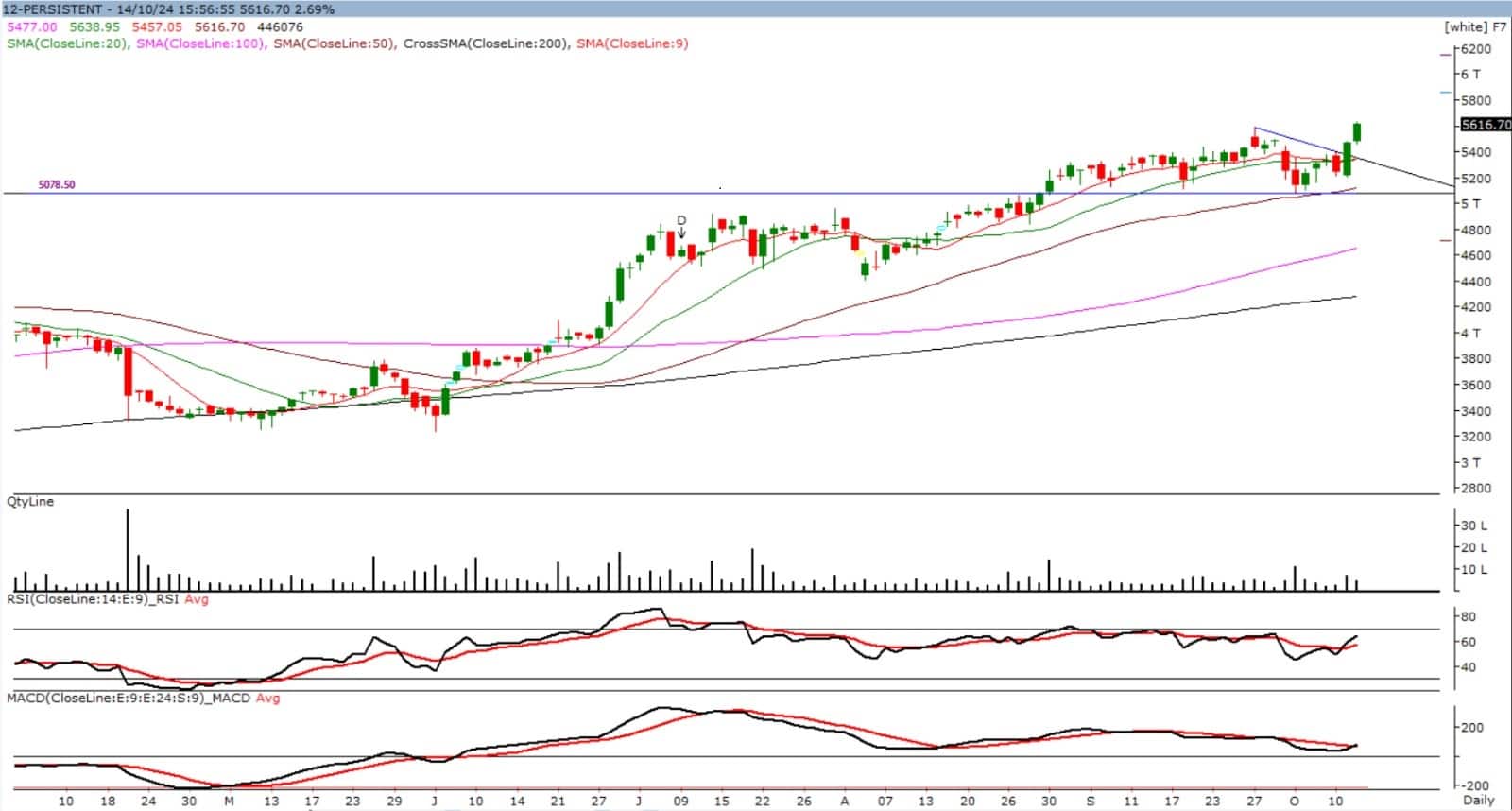The height and width of the screenshot is (811, 1512).
Task: Open the Daily timeframe selector
Action: click(x=1479, y=800)
